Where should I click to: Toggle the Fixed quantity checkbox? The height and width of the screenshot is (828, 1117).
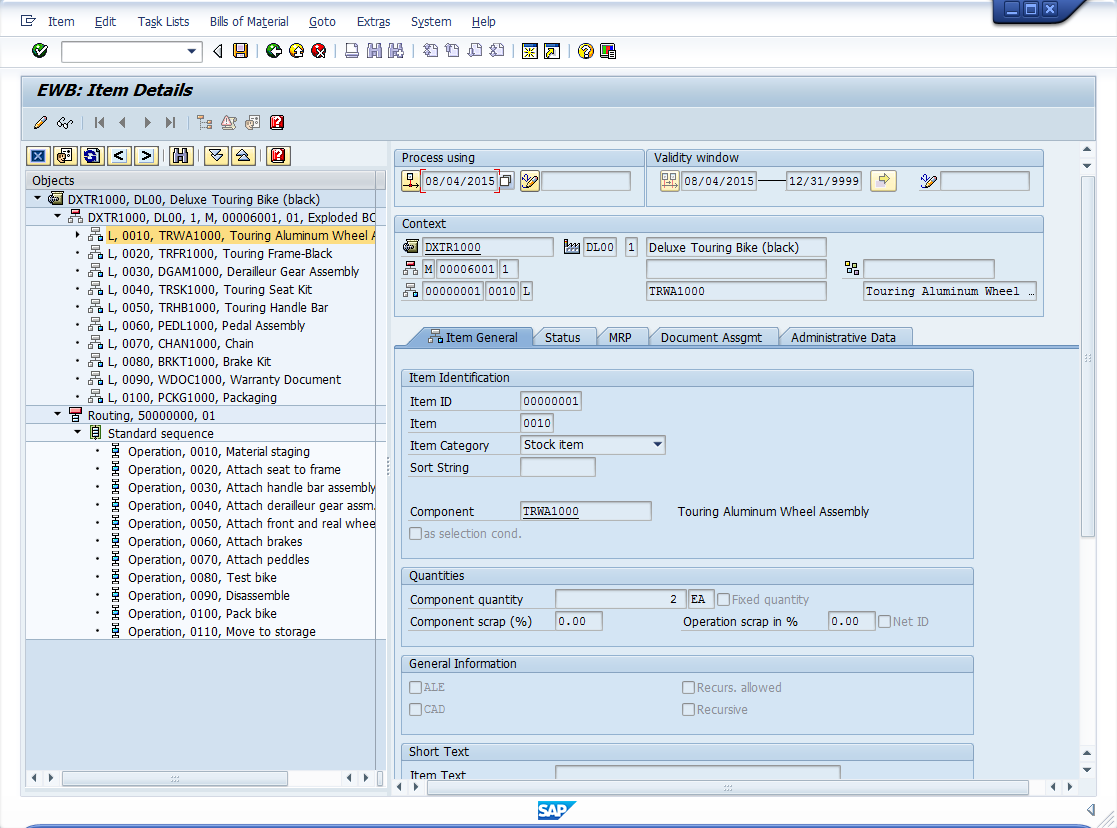[724, 600]
